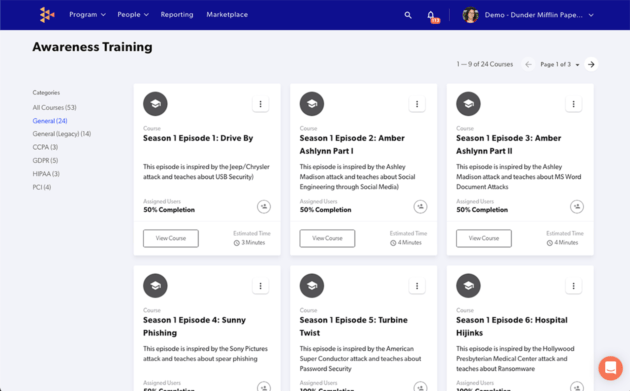630x391 pixels.
Task: Click graduation cap icon on Drive By card
Action: [155, 104]
